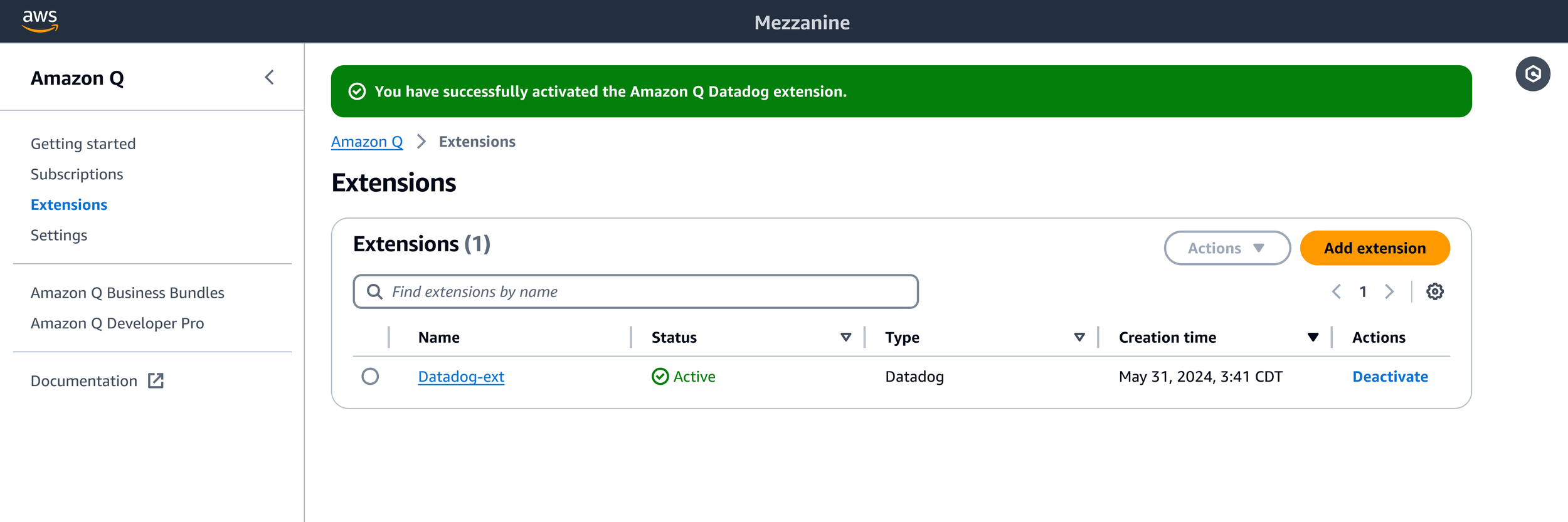Click the success checkmark icon in banner
This screenshot has height=522, width=1568.
coord(357,91)
